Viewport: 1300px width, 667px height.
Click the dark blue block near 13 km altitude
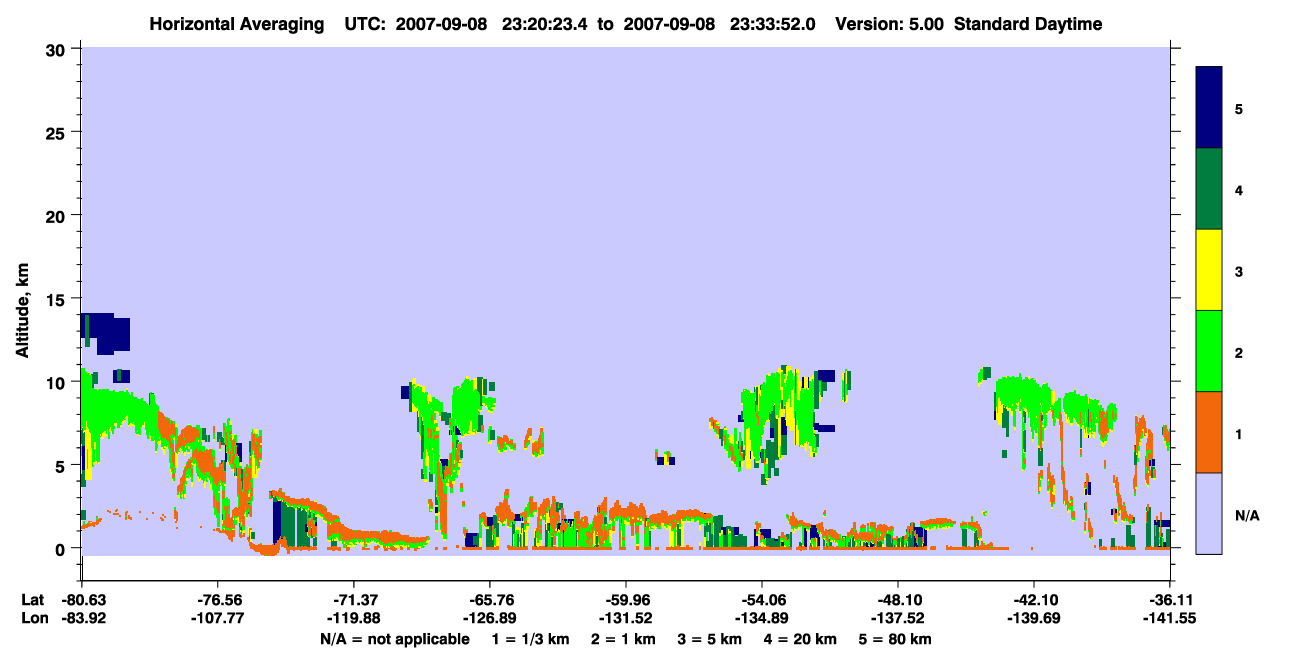point(106,332)
